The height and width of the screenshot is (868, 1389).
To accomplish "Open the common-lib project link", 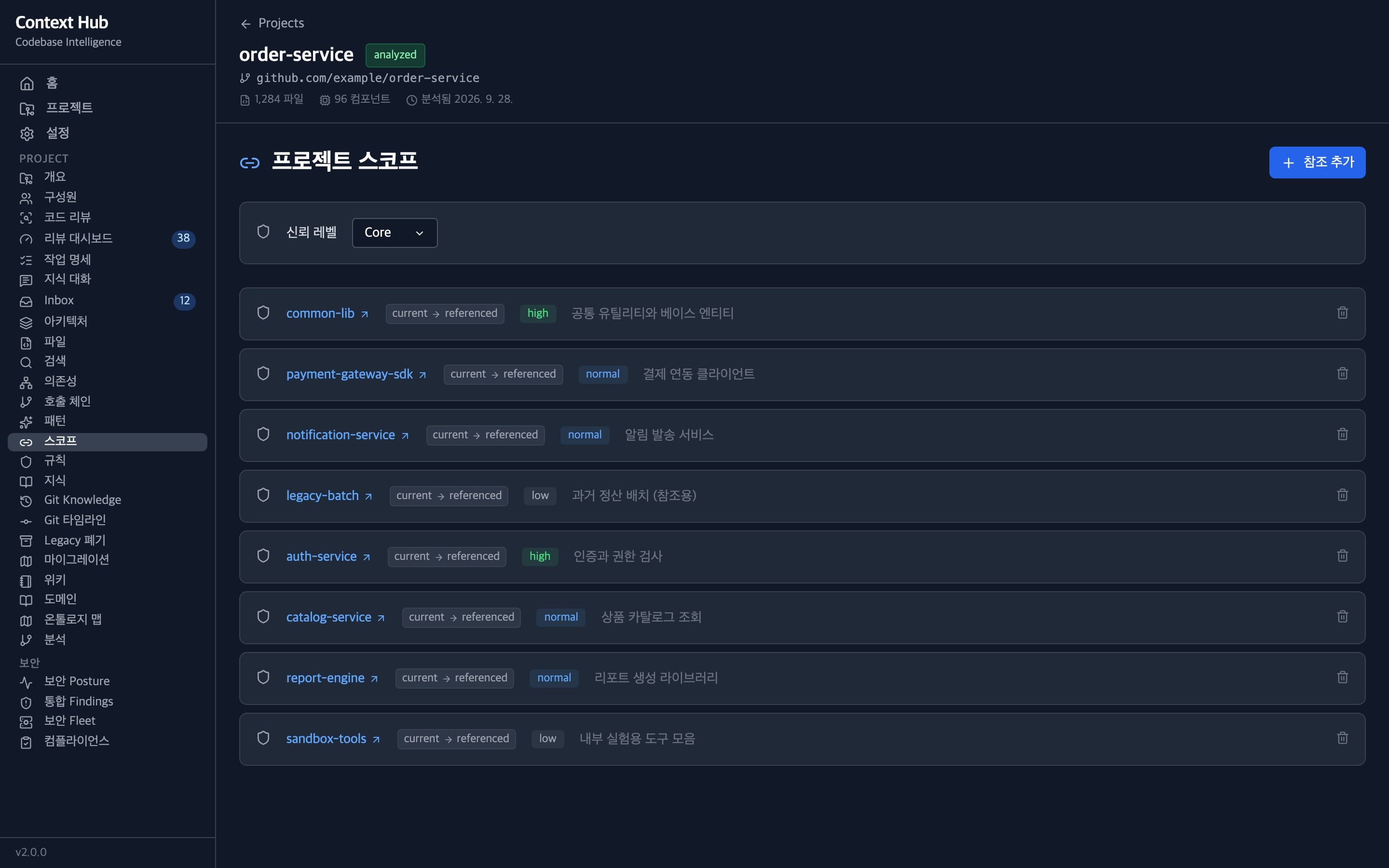I will click(x=327, y=313).
